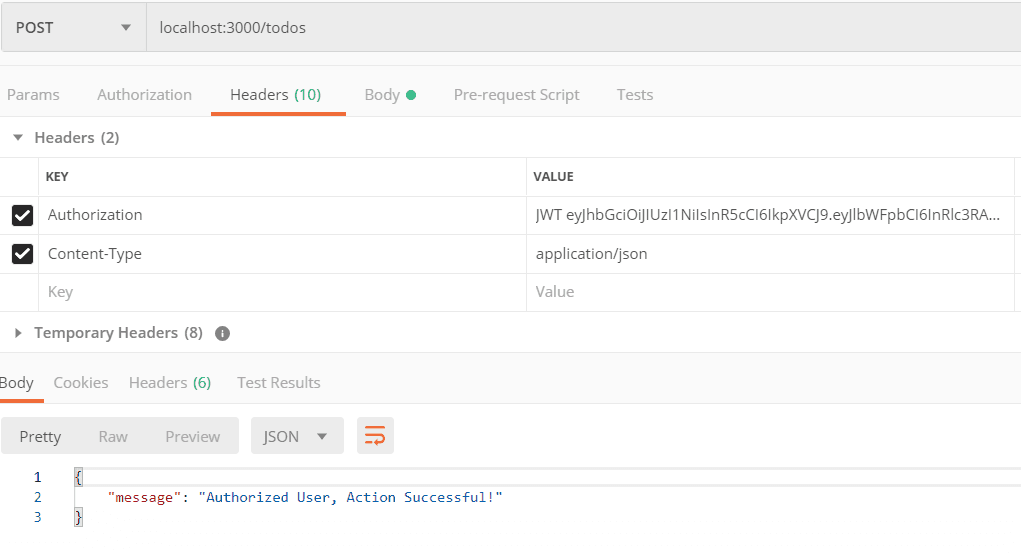1021x553 pixels.
Task: Toggle the line wrap icon
Action: 375,436
